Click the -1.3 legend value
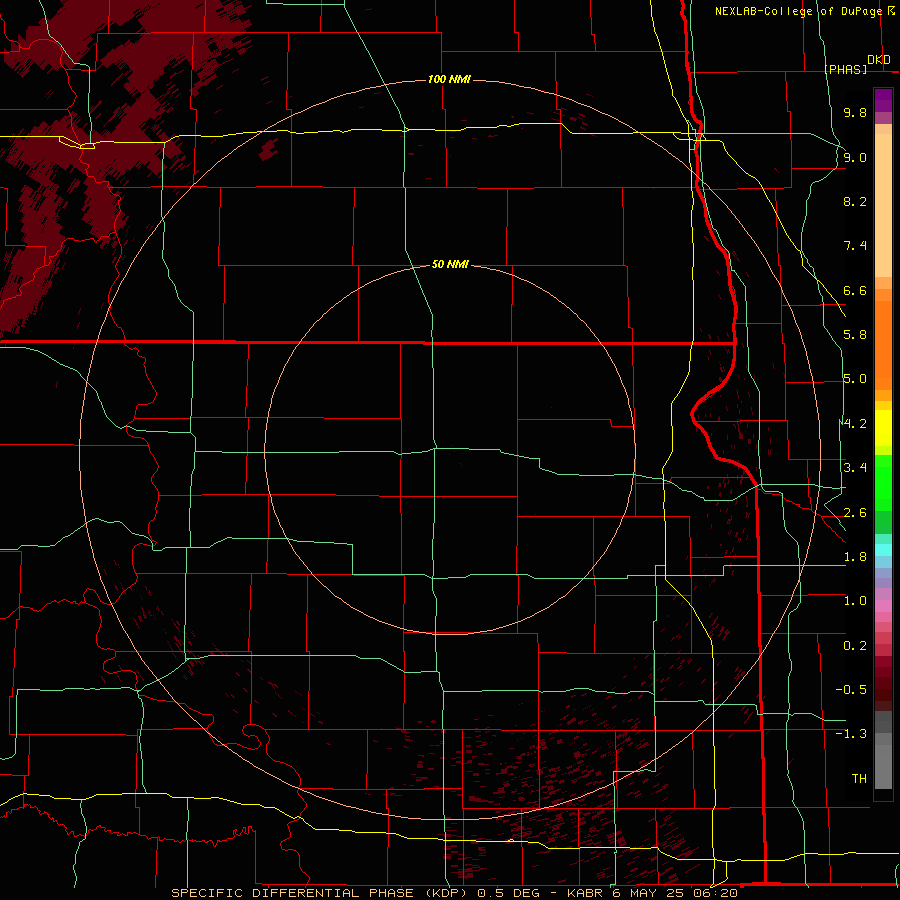 [x=851, y=734]
